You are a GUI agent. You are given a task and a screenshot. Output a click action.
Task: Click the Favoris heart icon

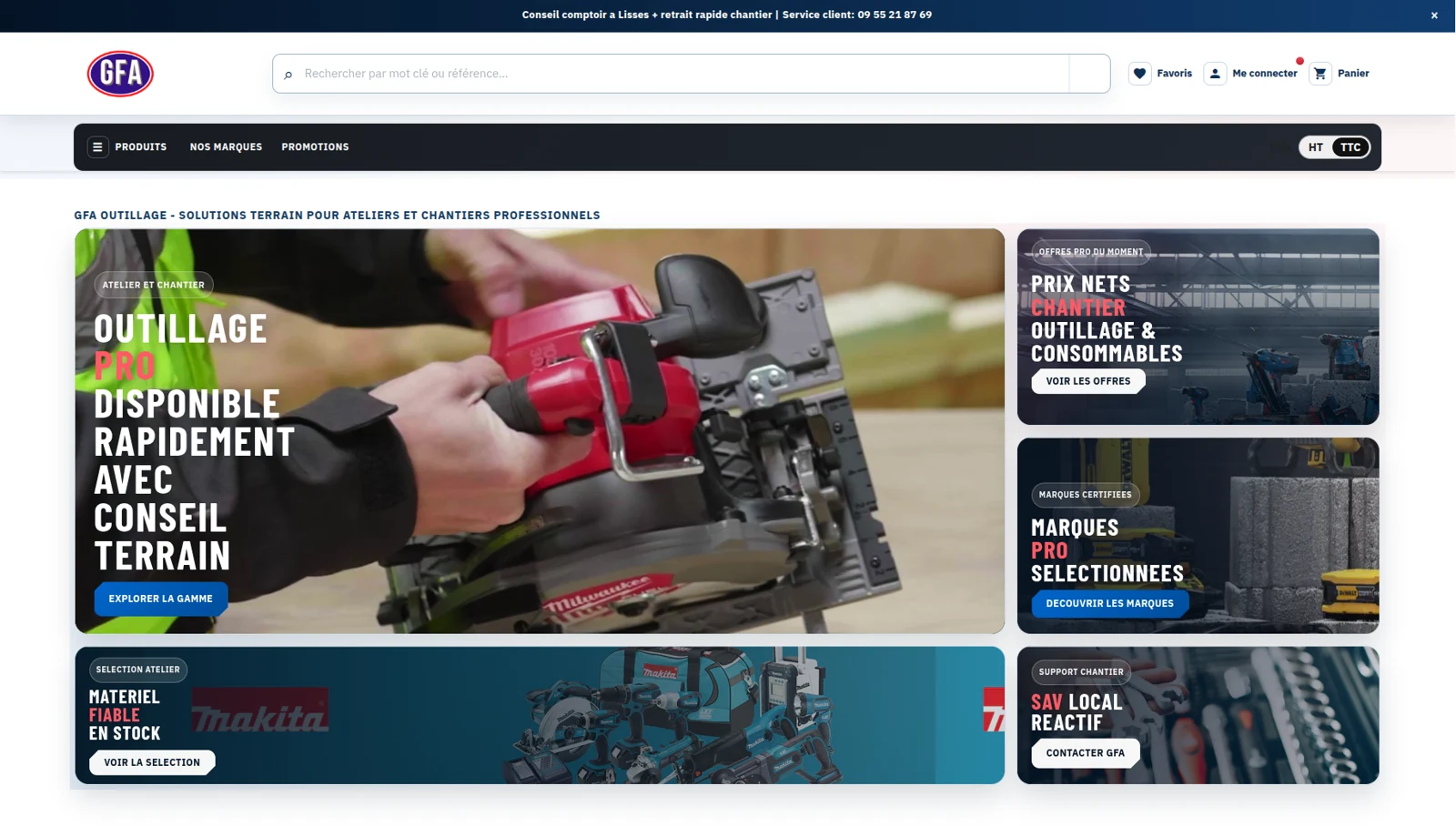tap(1139, 74)
